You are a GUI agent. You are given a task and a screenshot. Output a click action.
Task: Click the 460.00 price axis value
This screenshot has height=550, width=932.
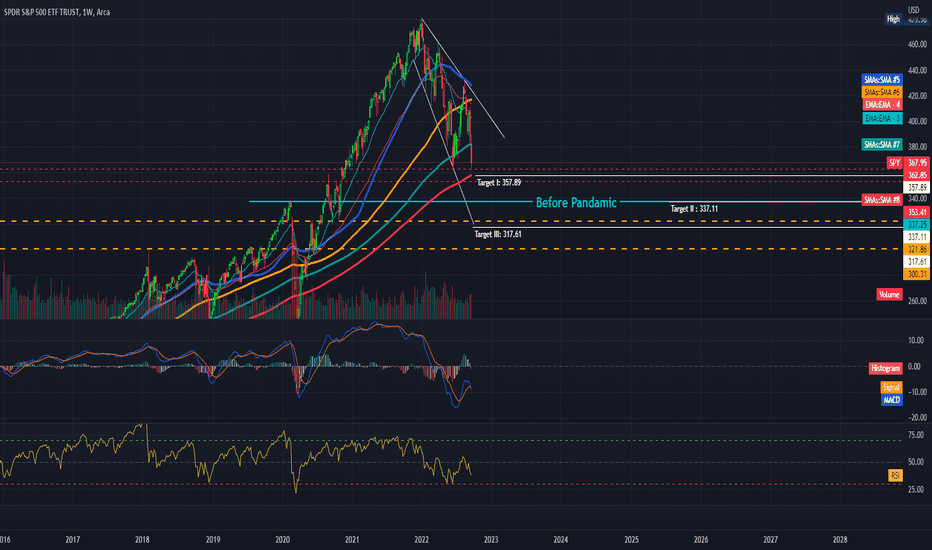click(917, 45)
